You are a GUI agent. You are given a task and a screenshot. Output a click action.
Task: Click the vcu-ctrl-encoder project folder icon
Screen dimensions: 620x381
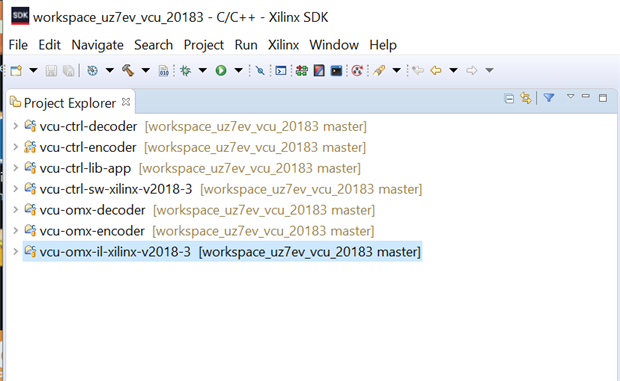30,147
